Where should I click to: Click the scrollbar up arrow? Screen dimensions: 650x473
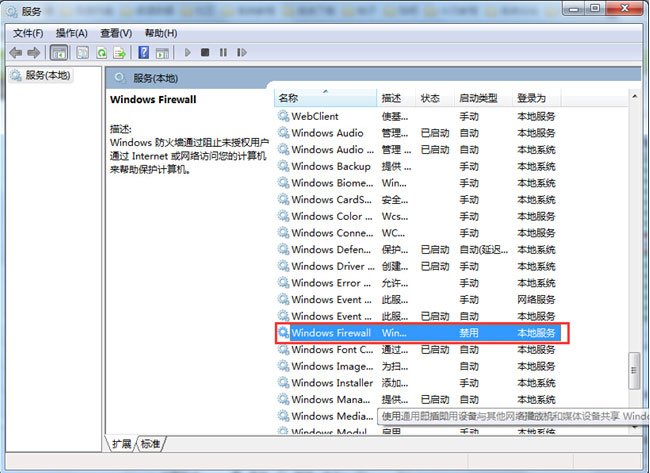pyautogui.click(x=634, y=96)
